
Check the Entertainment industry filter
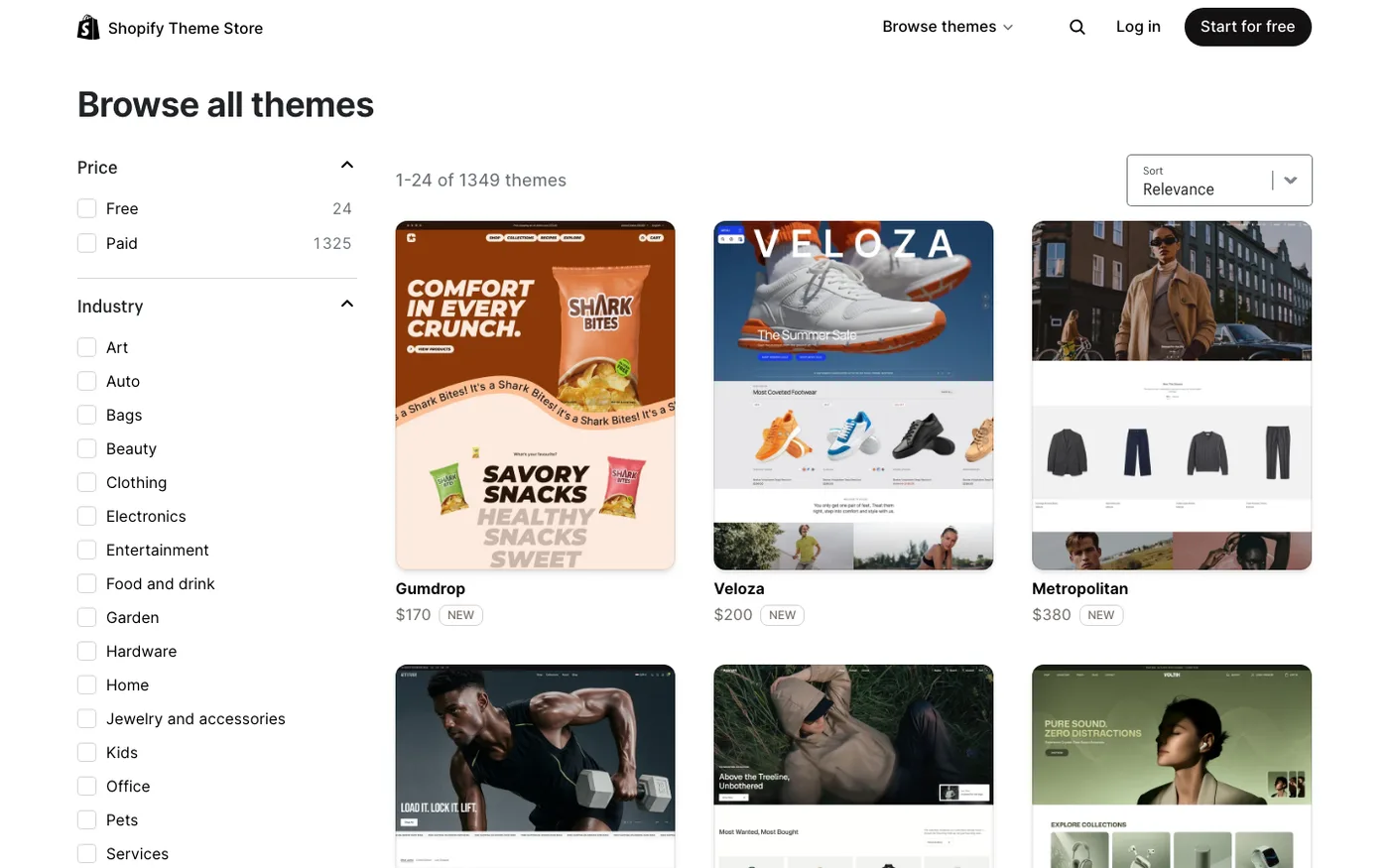[x=87, y=550]
